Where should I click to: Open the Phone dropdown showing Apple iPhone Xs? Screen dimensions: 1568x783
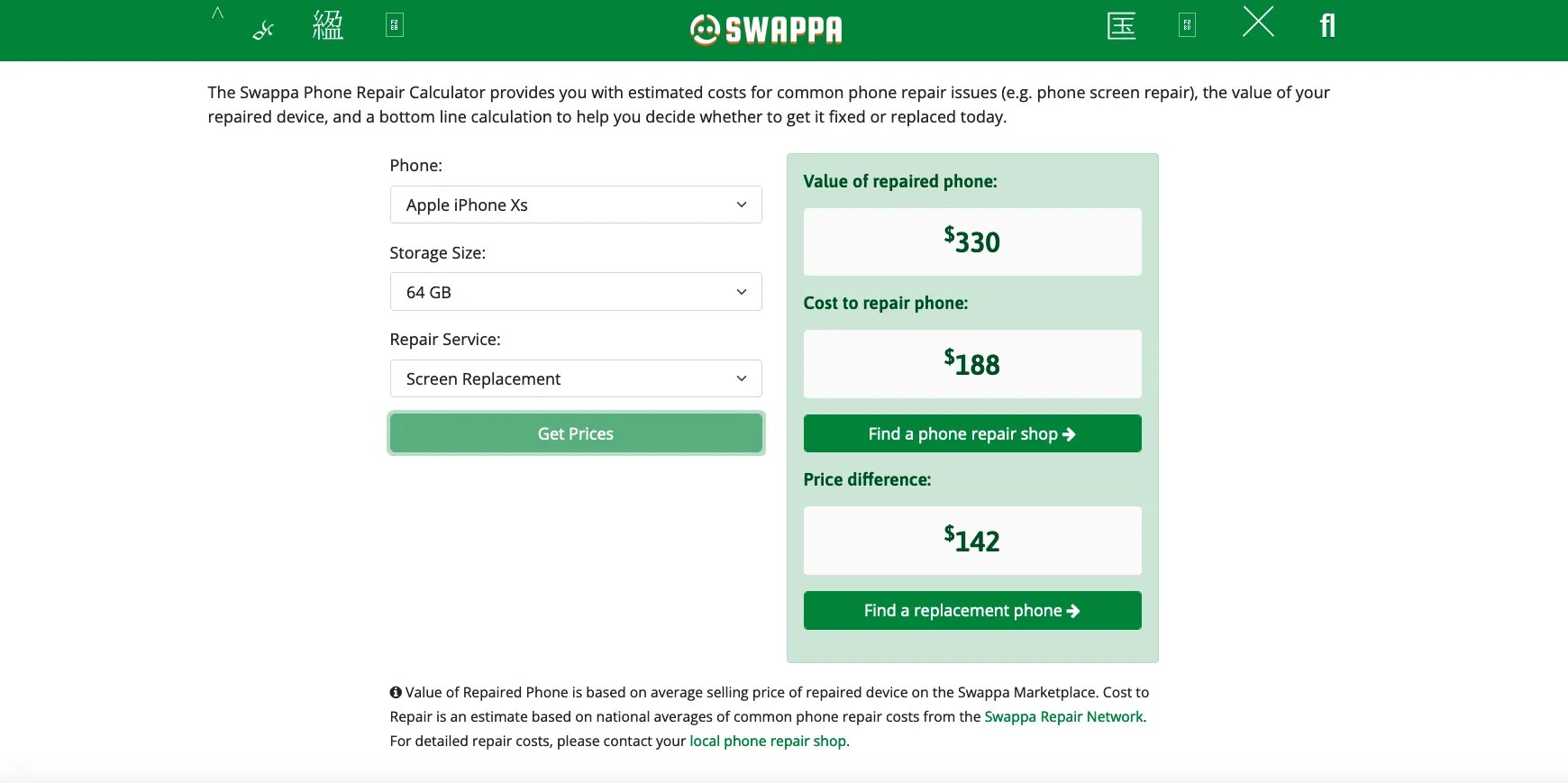(x=576, y=205)
